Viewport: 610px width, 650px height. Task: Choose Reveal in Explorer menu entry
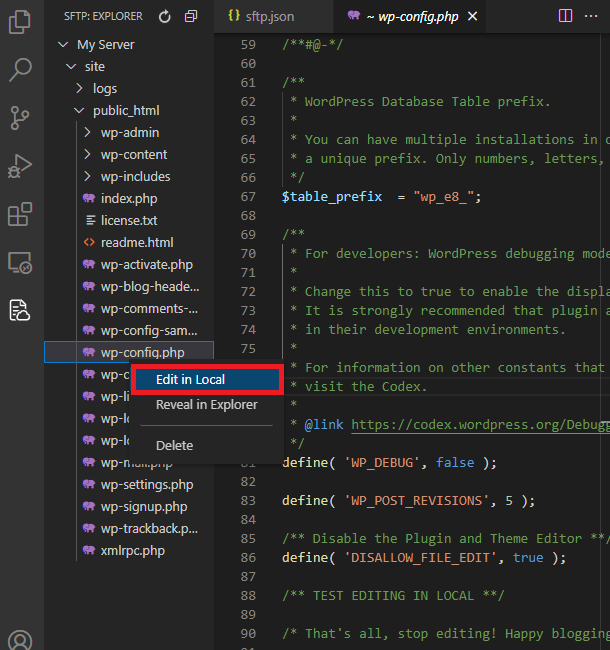point(206,405)
